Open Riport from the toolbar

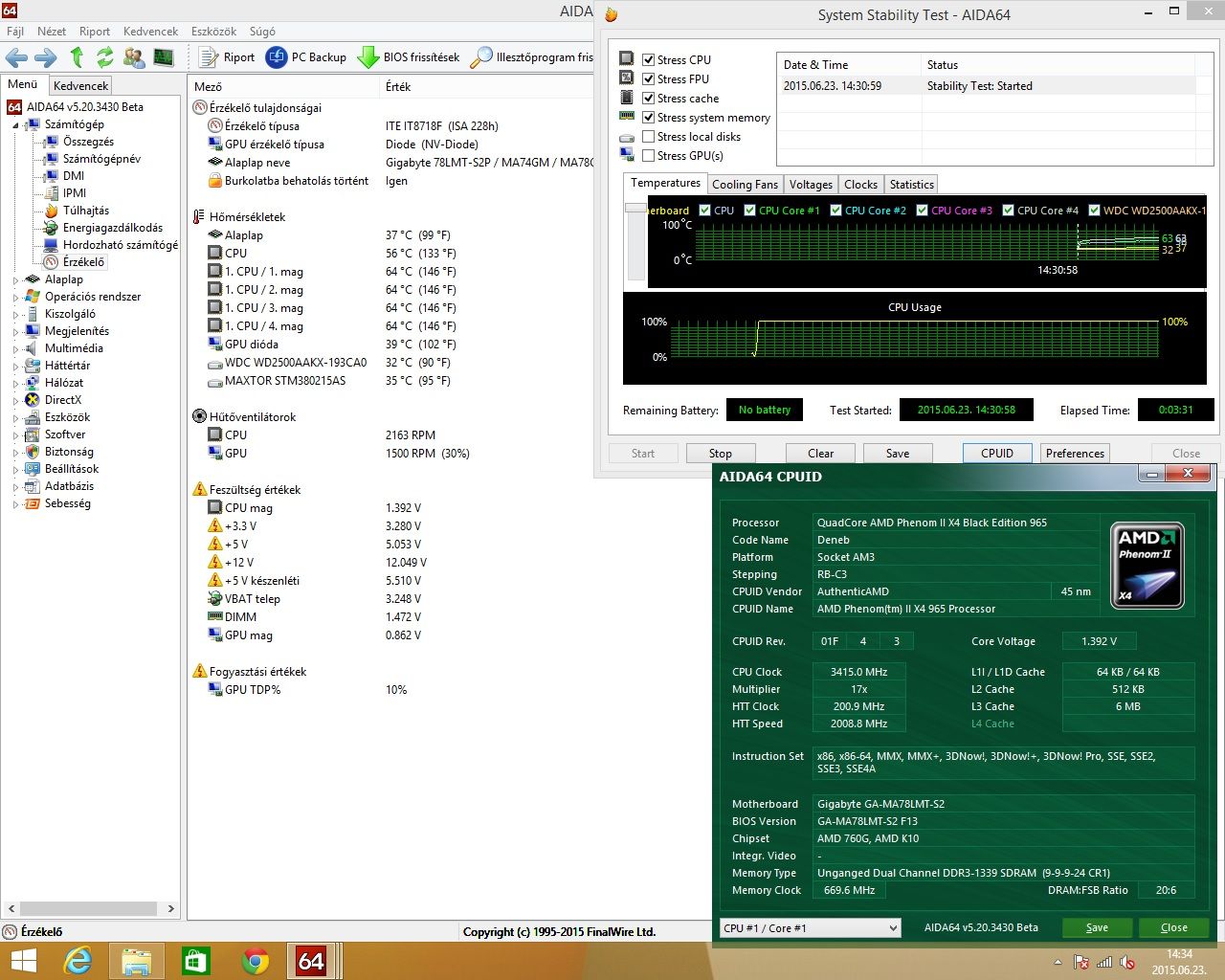(x=227, y=57)
